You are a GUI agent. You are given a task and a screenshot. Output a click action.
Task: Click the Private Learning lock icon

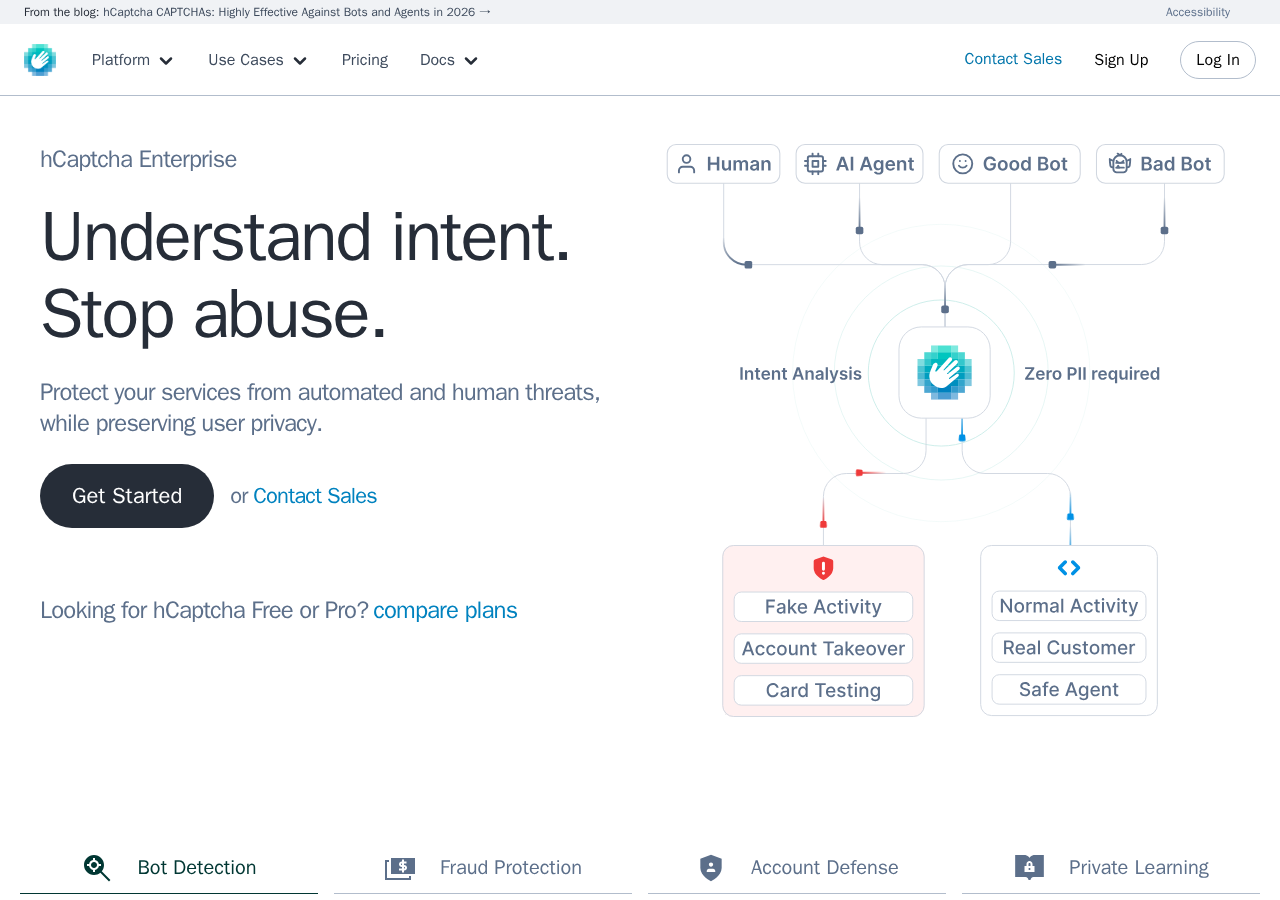pyautogui.click(x=1029, y=867)
